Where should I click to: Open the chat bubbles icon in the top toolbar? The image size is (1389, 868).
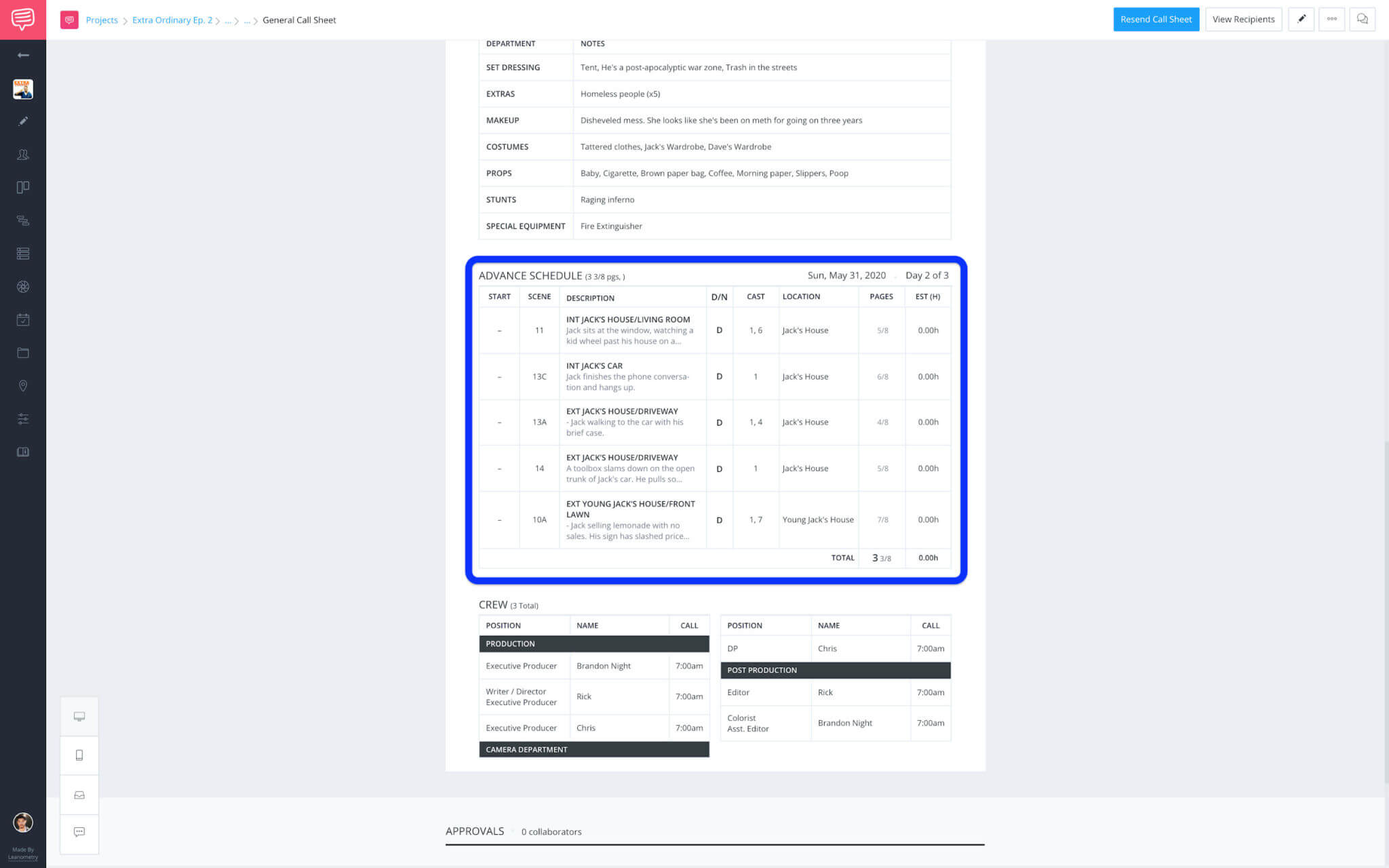click(x=1362, y=19)
